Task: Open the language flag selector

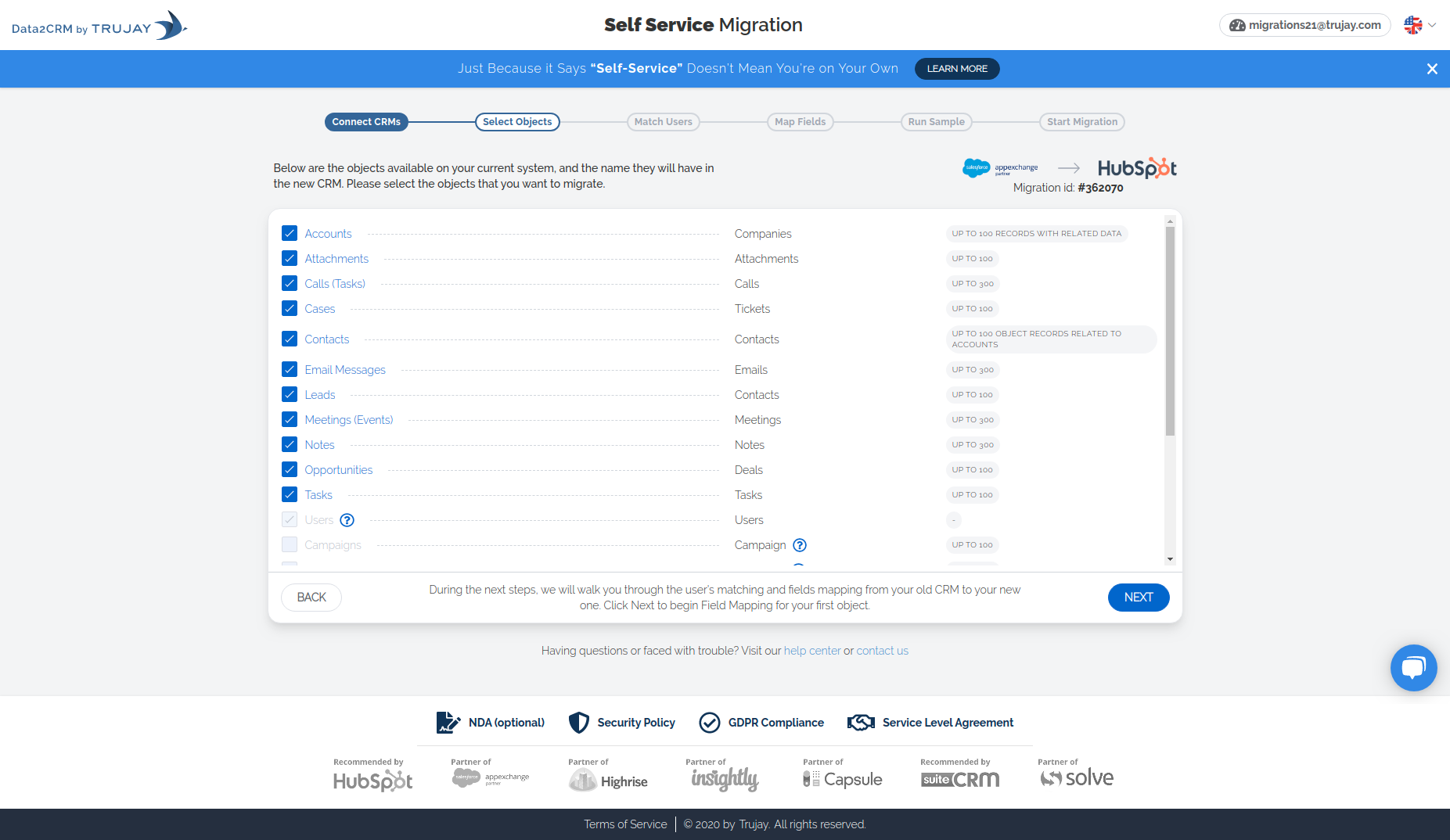Action: pos(1419,25)
